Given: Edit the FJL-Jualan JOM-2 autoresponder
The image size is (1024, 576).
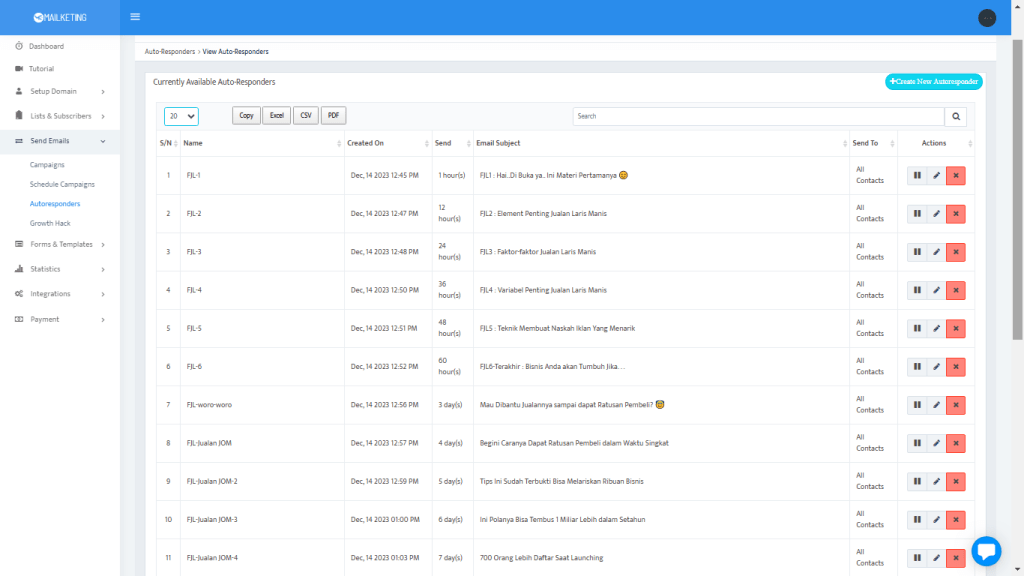Looking at the screenshot, I should coord(936,481).
